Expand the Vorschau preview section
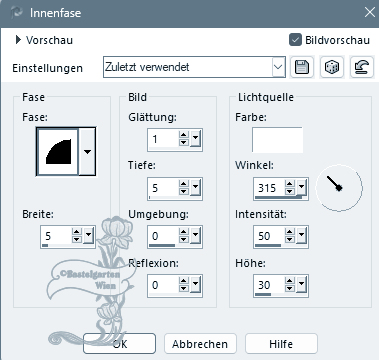Image resolution: width=379 pixels, height=360 pixels. [18, 40]
